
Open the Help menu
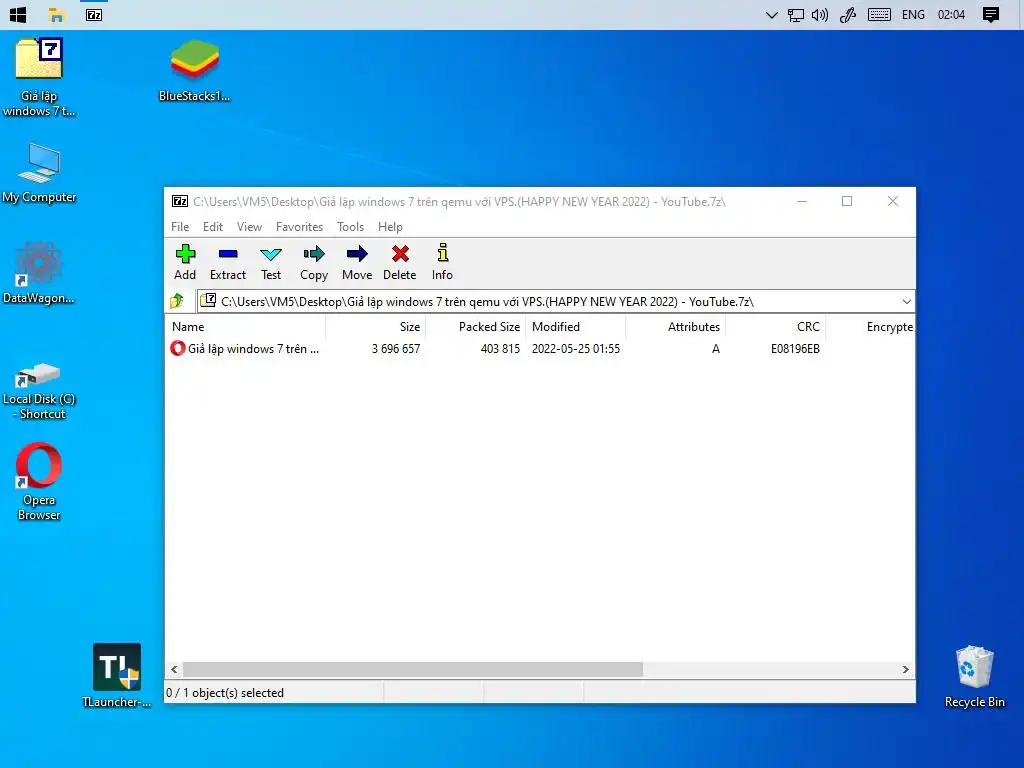pyautogui.click(x=391, y=227)
